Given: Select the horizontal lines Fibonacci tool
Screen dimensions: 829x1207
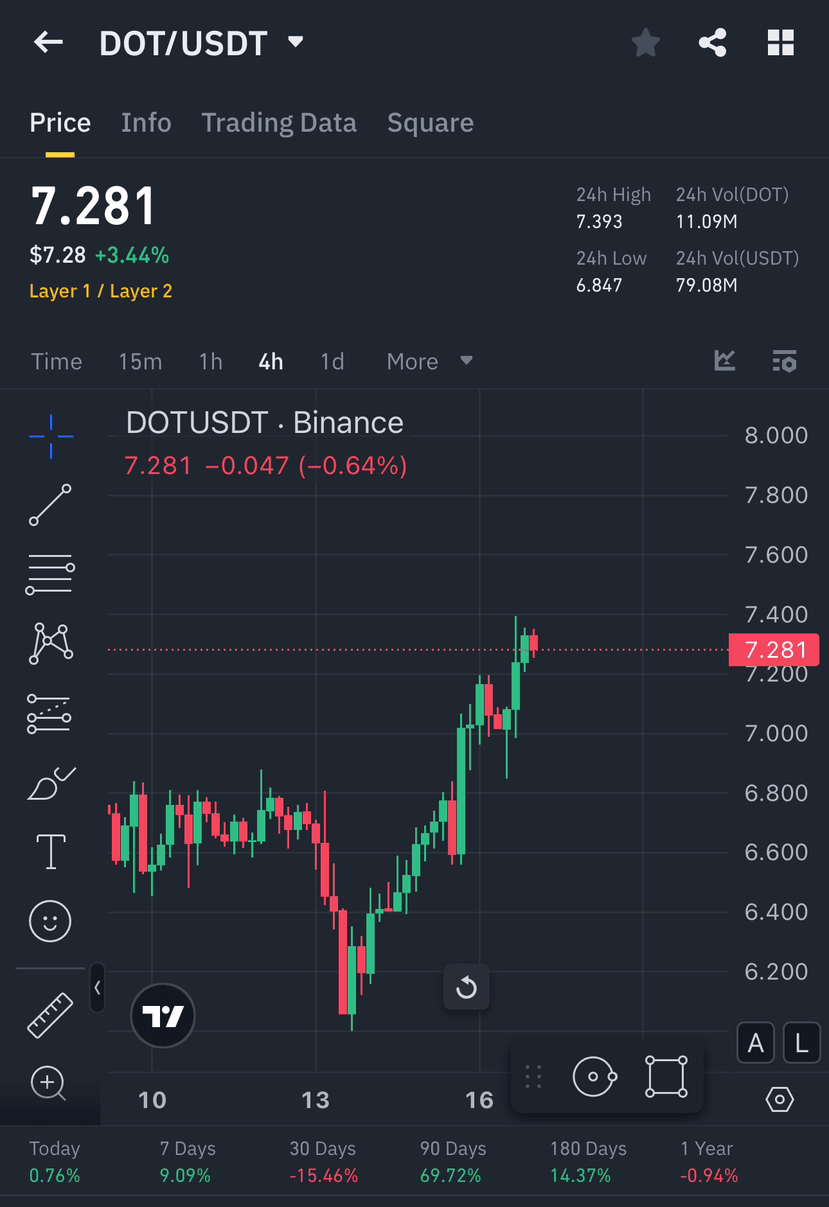Looking at the screenshot, I should coord(50,574).
